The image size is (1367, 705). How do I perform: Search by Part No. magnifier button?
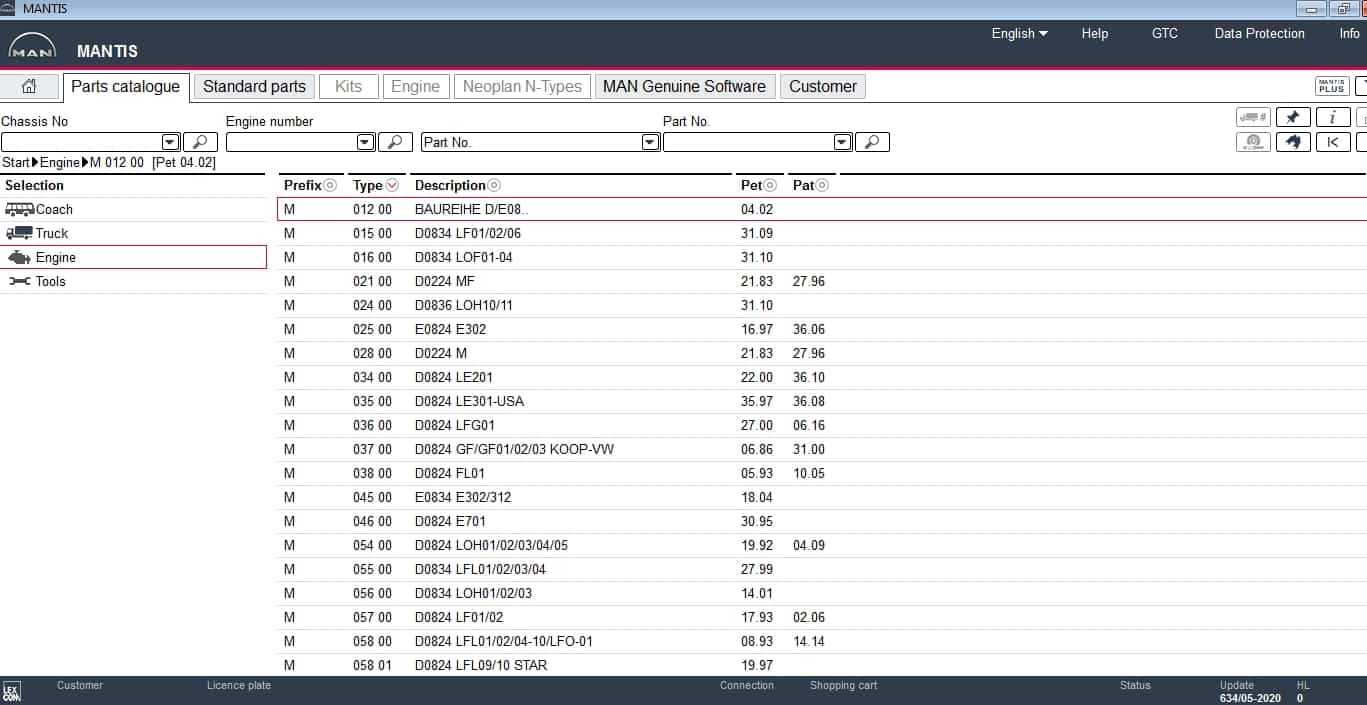872,142
